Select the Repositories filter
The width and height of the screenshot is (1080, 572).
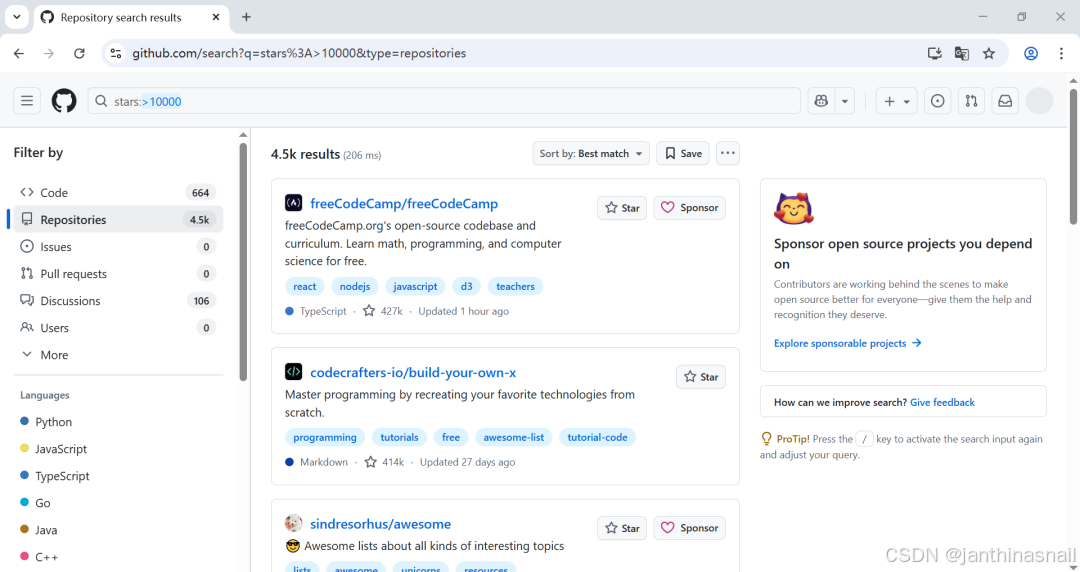[x=118, y=219]
